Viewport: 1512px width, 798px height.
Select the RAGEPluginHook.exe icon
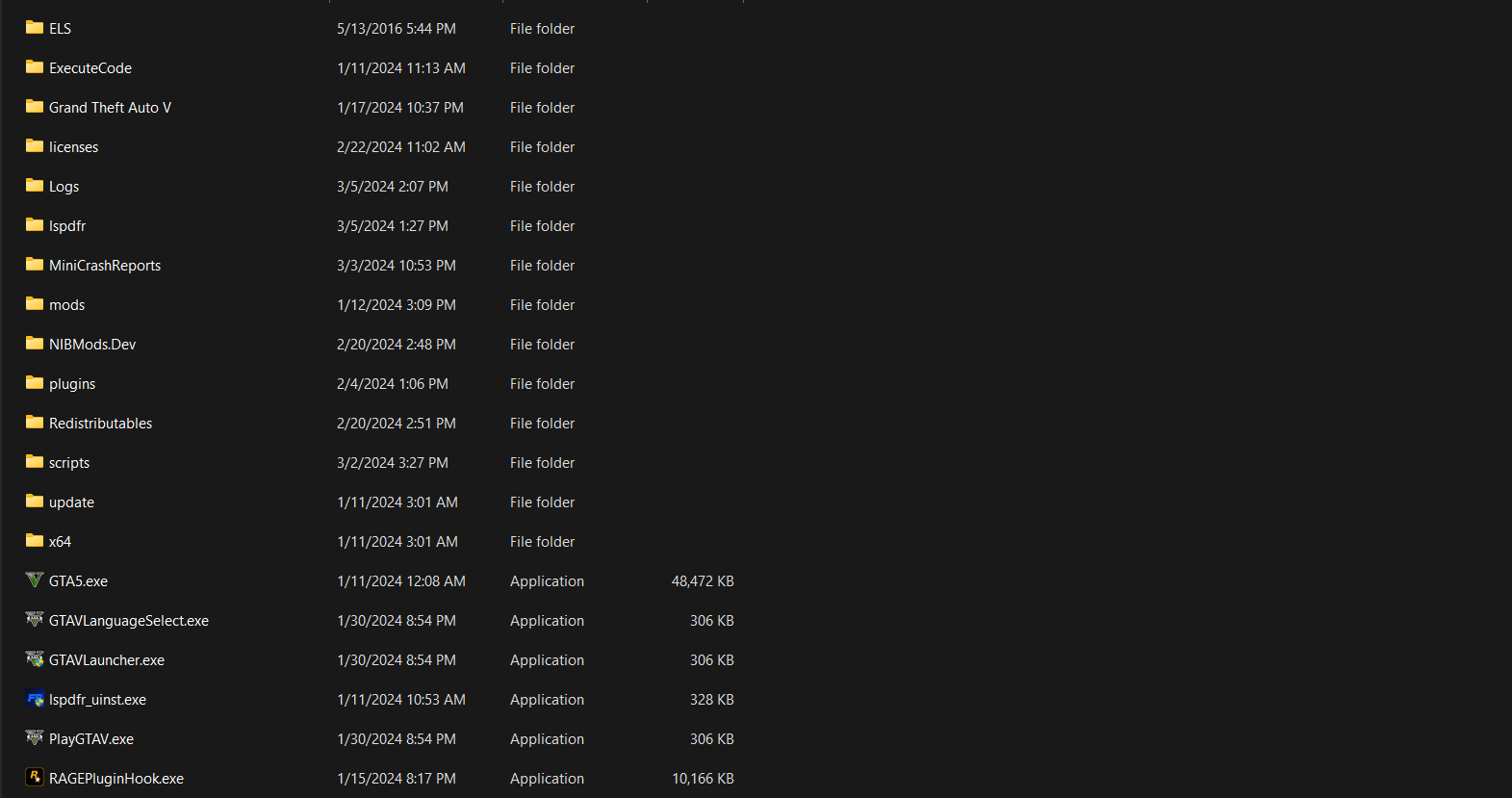tap(35, 778)
